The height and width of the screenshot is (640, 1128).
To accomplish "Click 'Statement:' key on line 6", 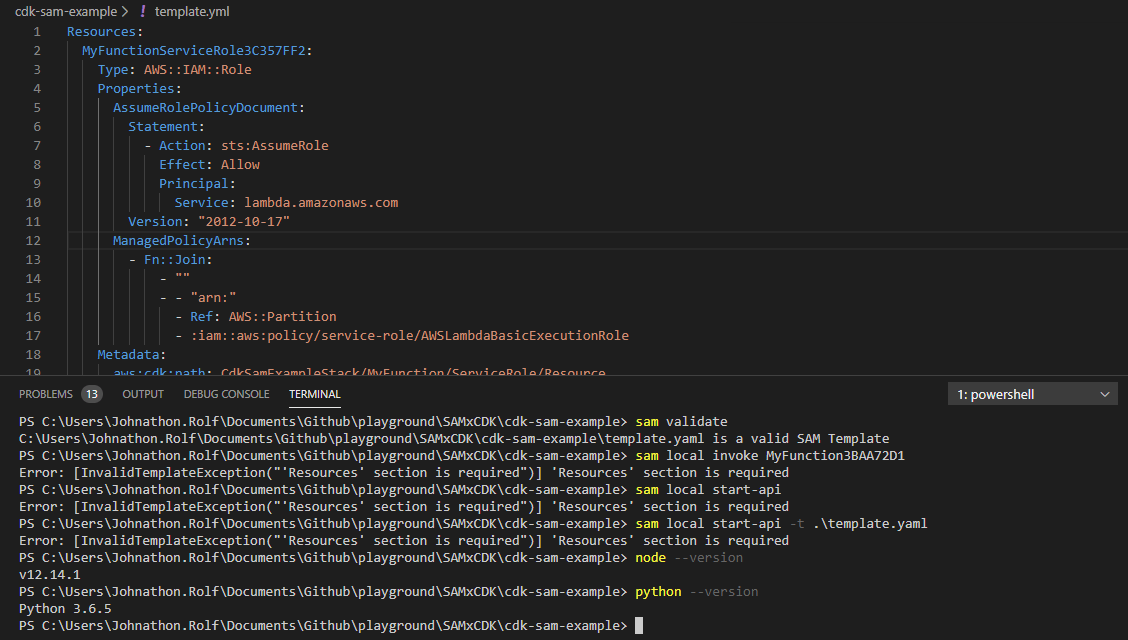I will click(166, 127).
